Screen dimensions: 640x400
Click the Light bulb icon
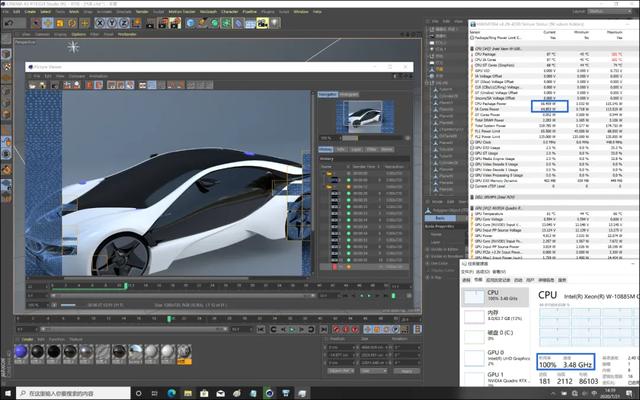275,23
